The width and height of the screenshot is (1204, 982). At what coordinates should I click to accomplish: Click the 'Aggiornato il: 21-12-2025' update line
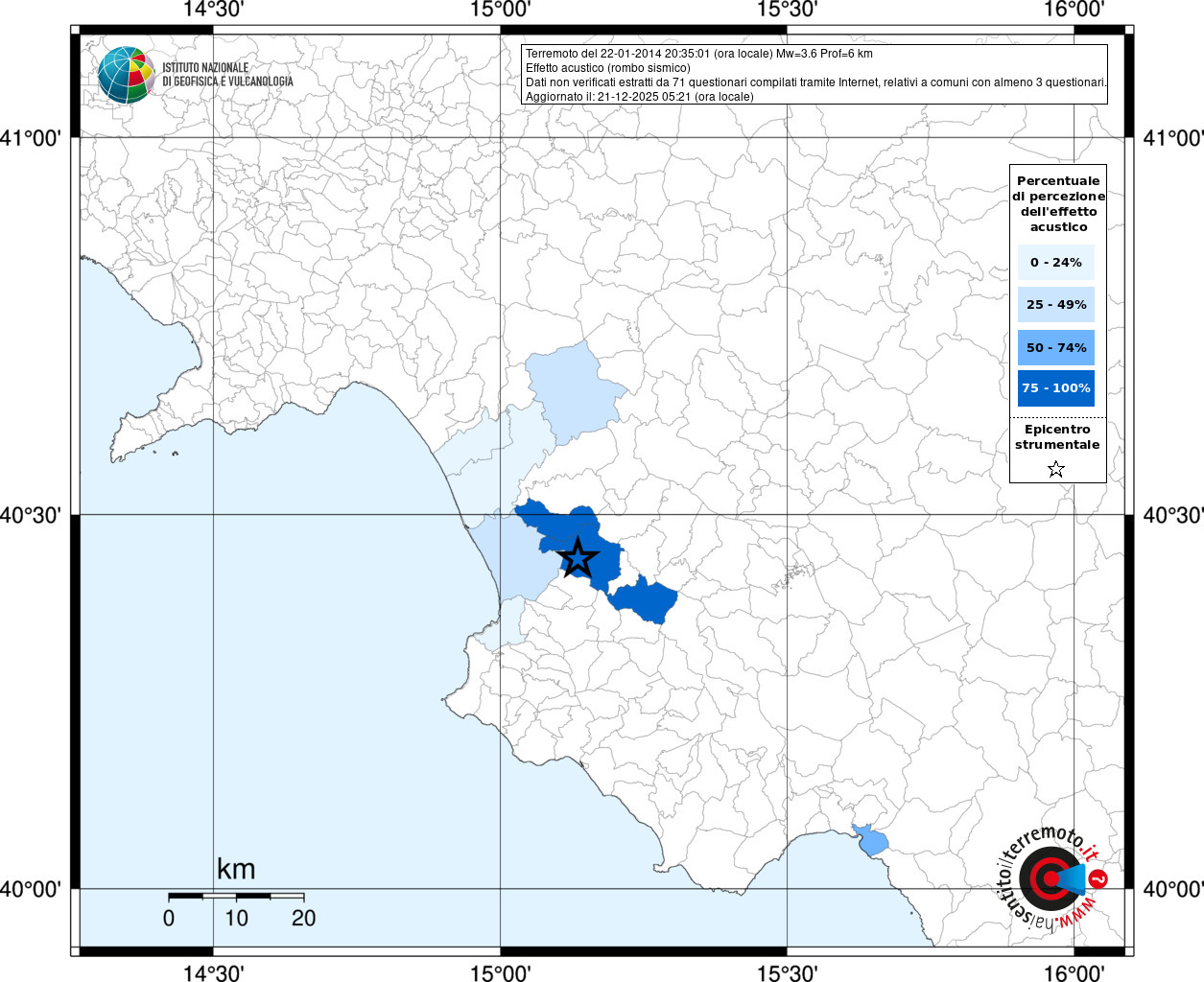(639, 97)
